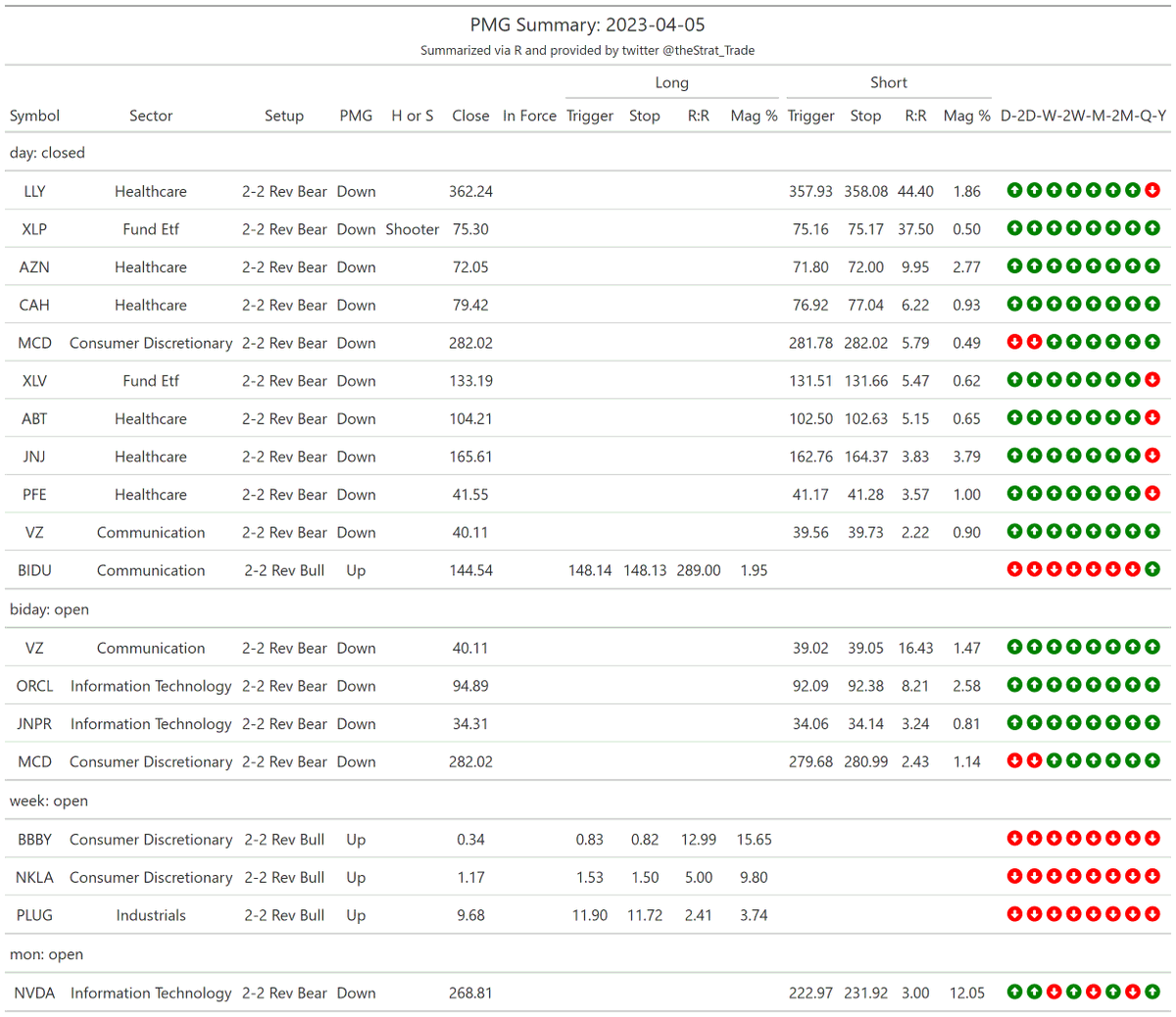Click the 'mon: open' section label
Screen dimensions: 1176x1017
[x=46, y=954]
